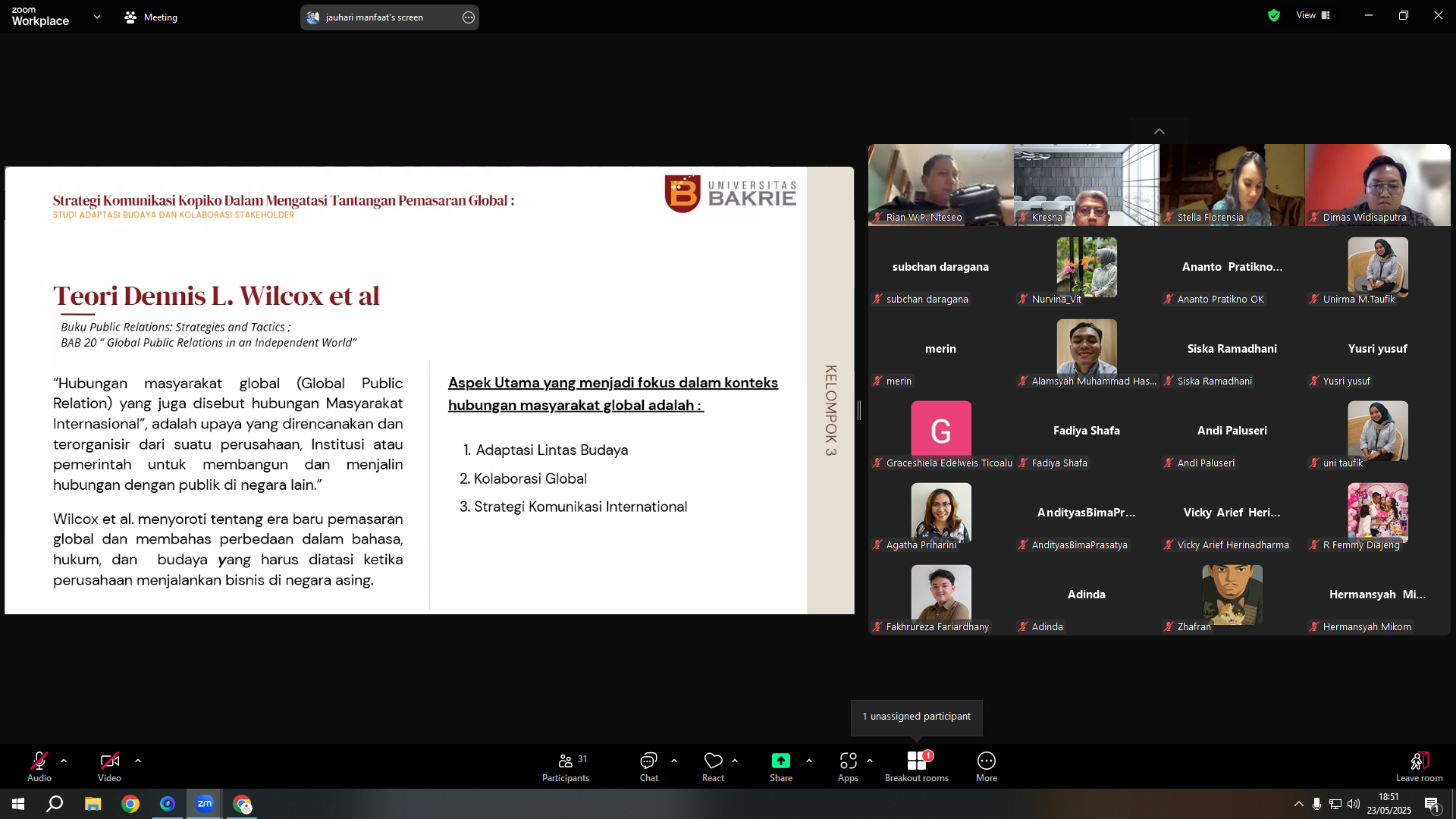
Task: Expand the apps options arrow
Action: pyautogui.click(x=870, y=761)
